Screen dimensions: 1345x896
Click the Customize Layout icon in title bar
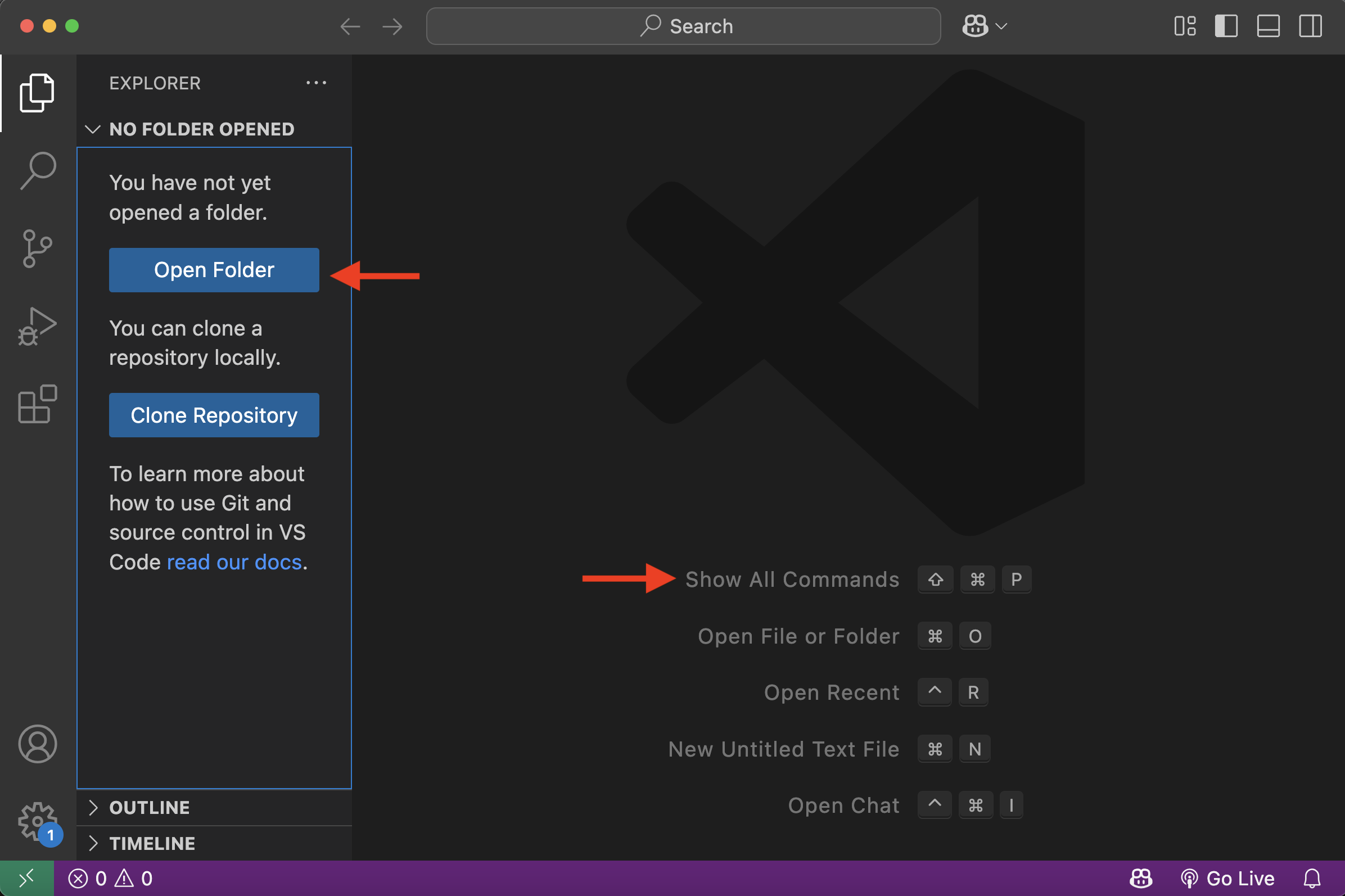point(1185,26)
